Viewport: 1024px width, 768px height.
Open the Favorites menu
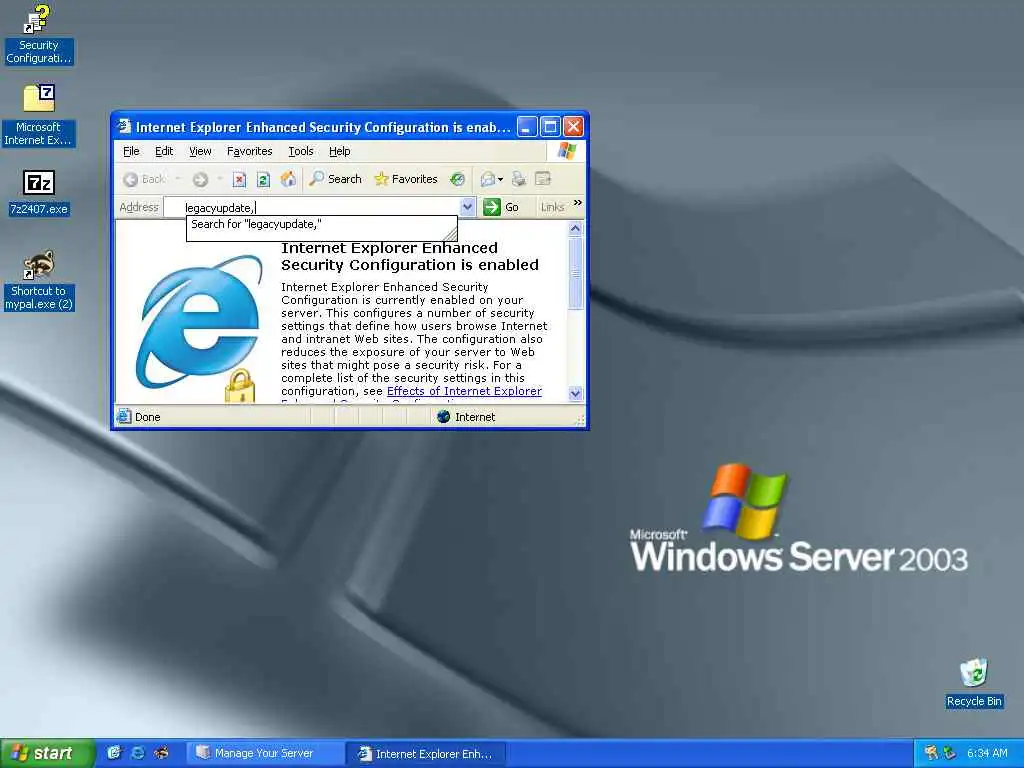249,152
